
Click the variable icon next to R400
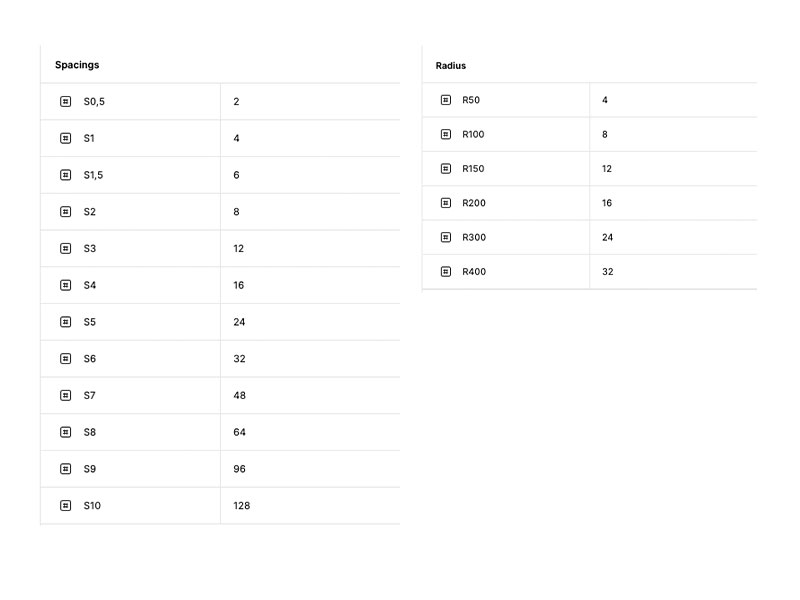(446, 271)
